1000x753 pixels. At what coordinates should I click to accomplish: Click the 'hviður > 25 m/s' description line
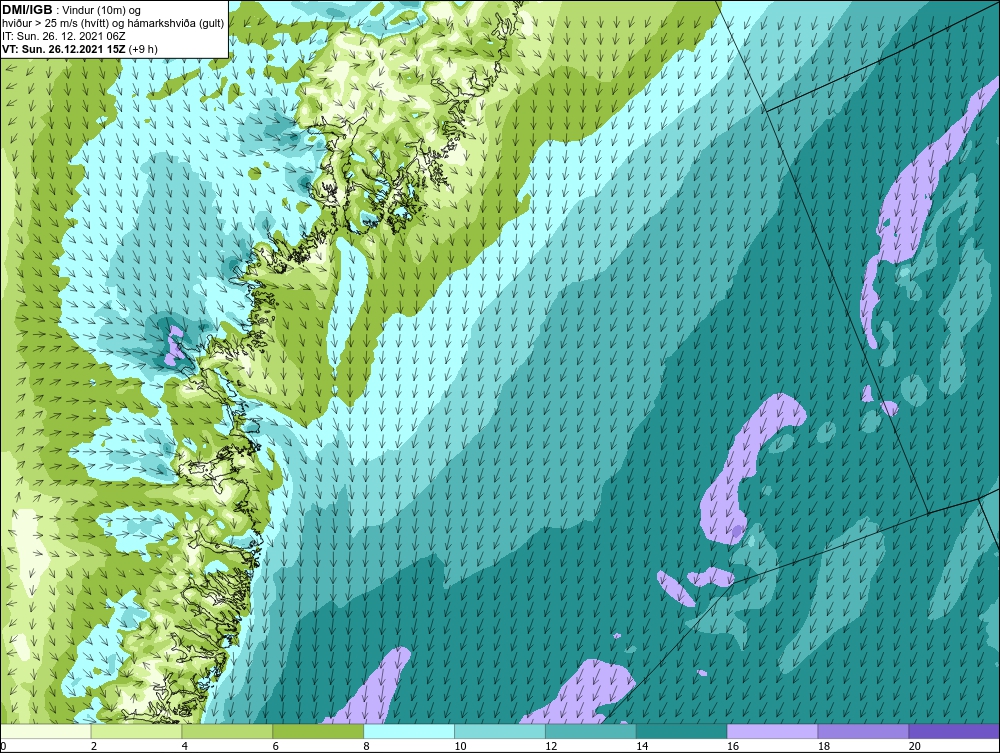point(114,24)
